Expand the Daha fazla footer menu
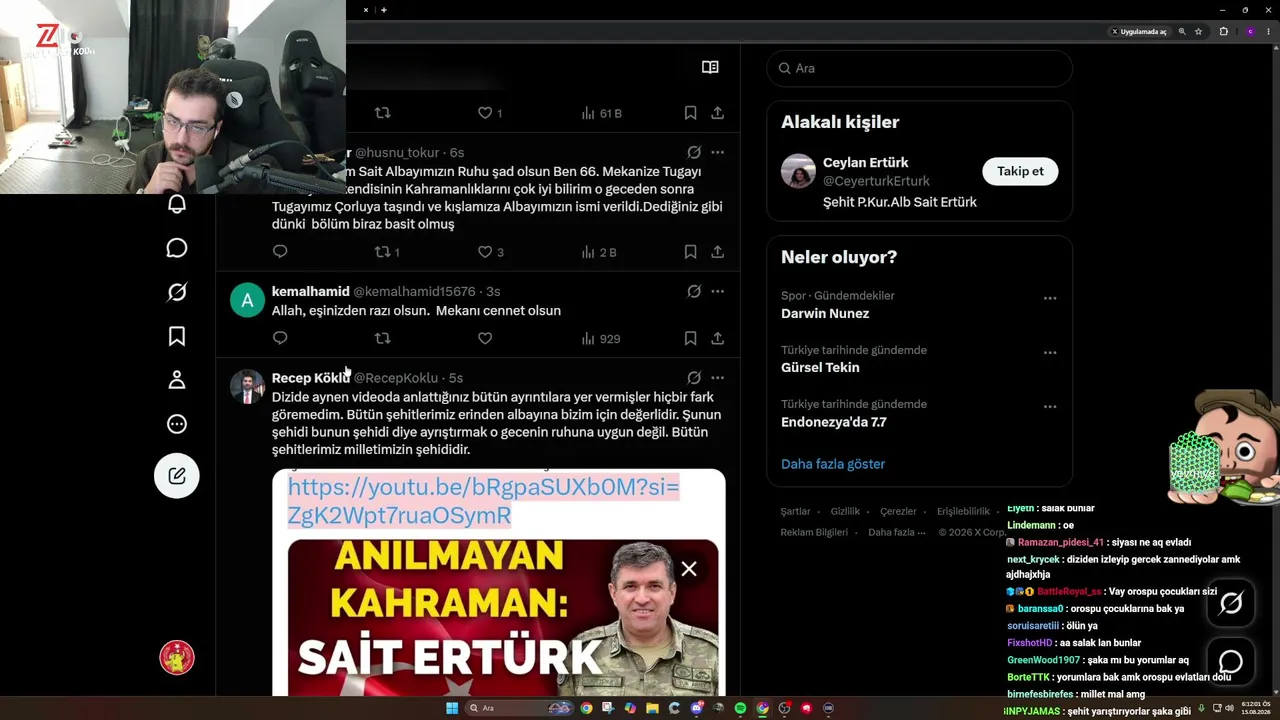Screen dimensions: 1280x720 point(897,532)
